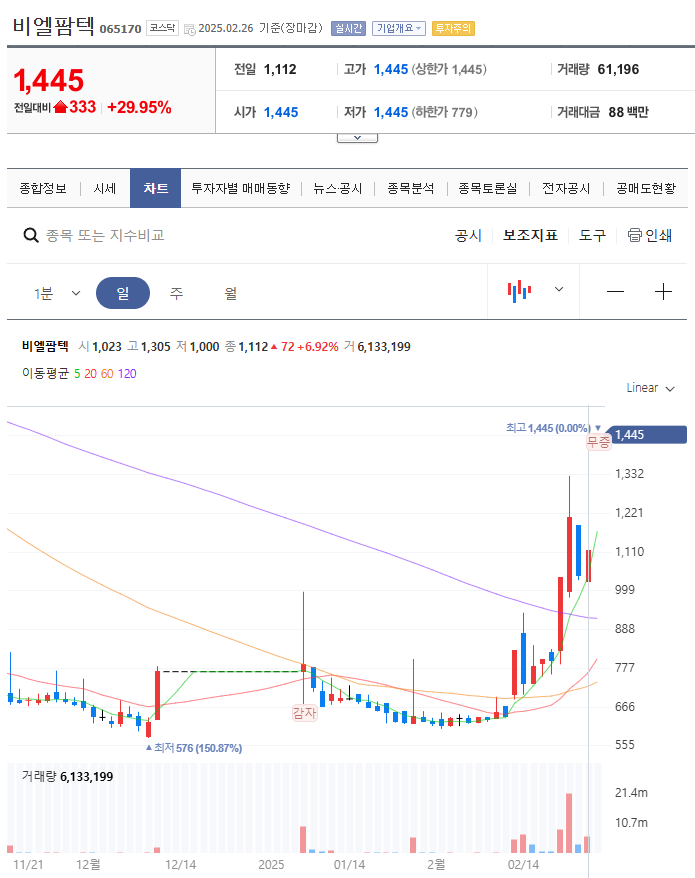Click the 120-day moving average label

[x=127, y=373]
